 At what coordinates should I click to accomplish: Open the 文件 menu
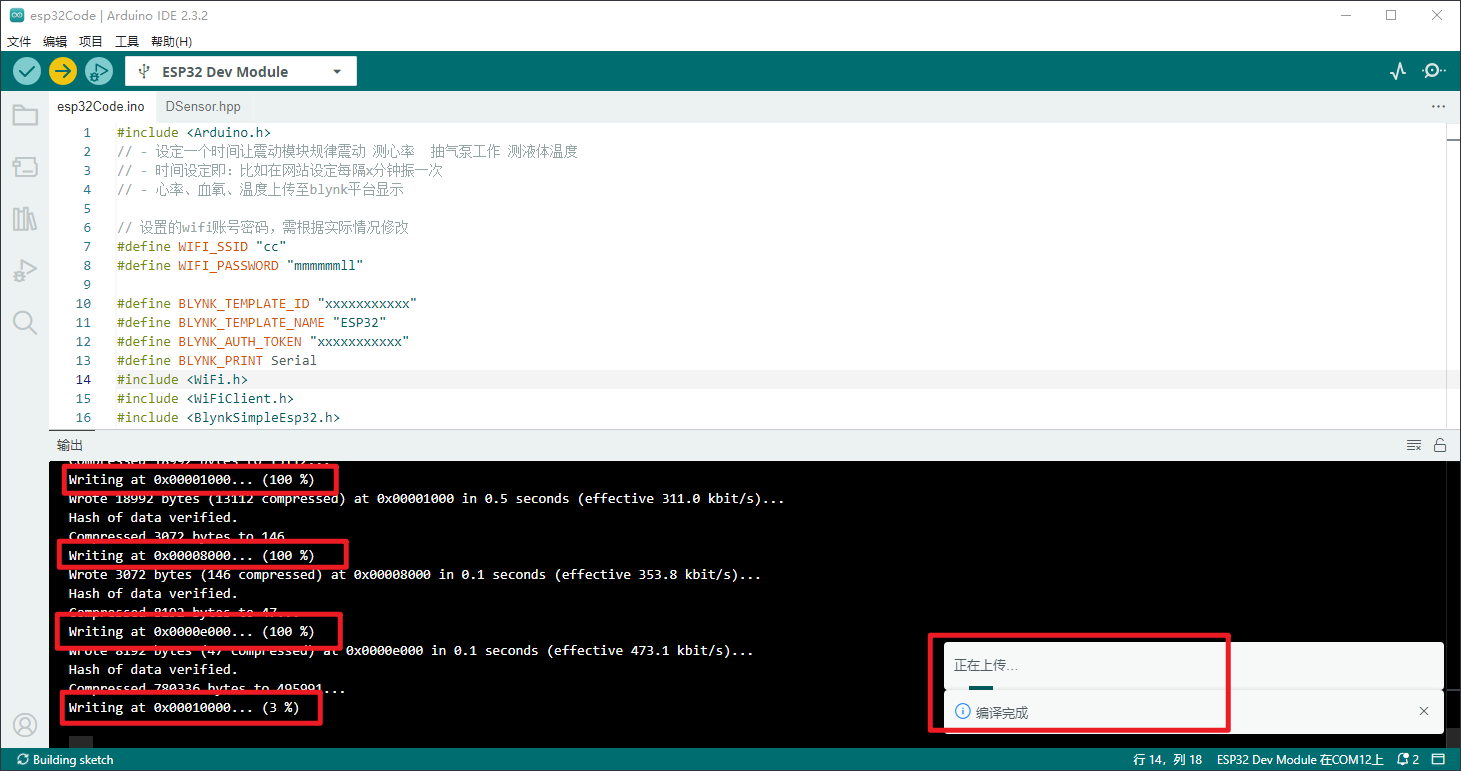pos(19,42)
